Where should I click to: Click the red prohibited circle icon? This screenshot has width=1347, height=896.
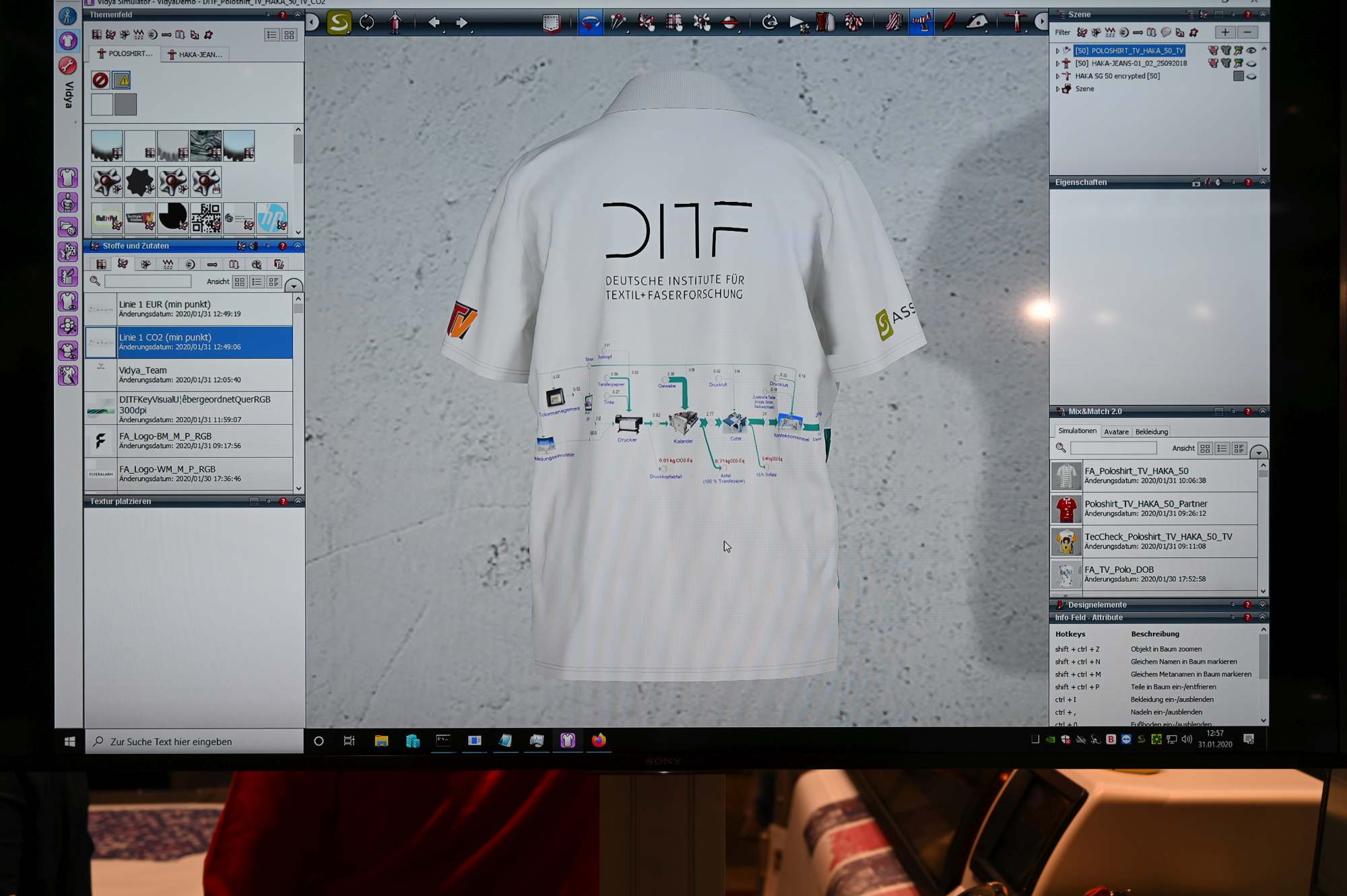pyautogui.click(x=100, y=80)
